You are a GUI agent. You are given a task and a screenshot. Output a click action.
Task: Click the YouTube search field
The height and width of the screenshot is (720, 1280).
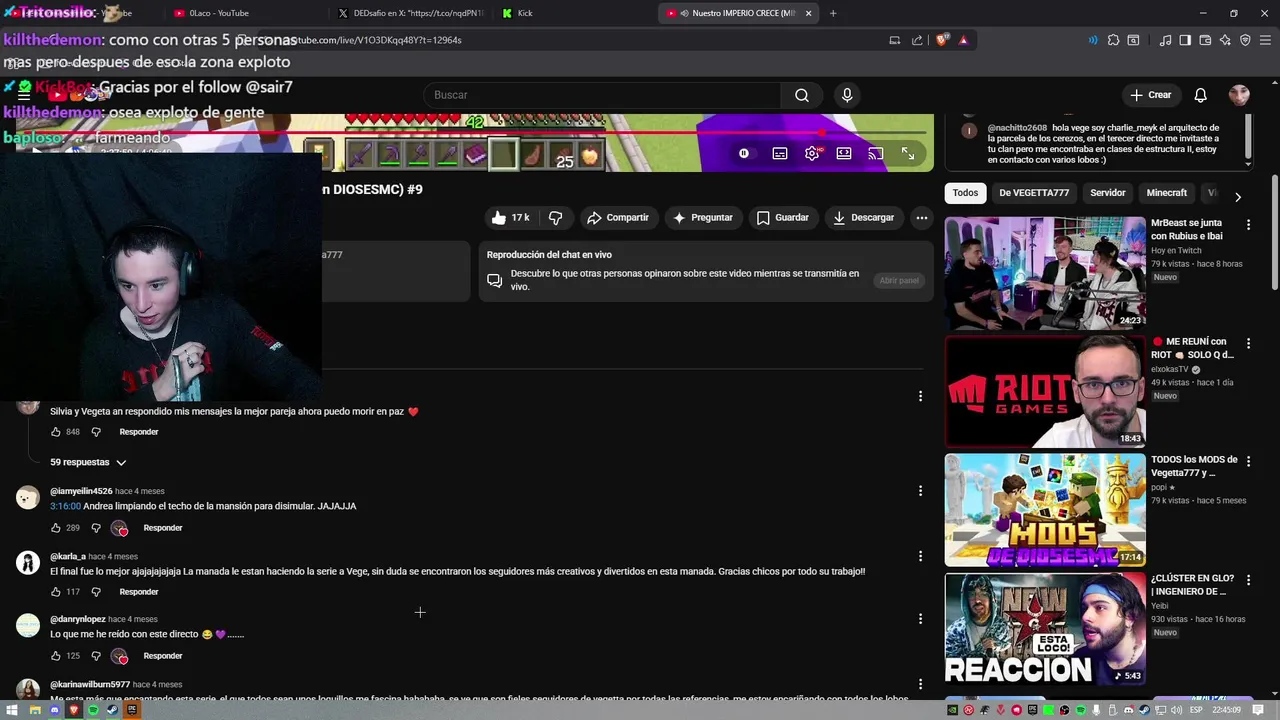click(x=602, y=95)
